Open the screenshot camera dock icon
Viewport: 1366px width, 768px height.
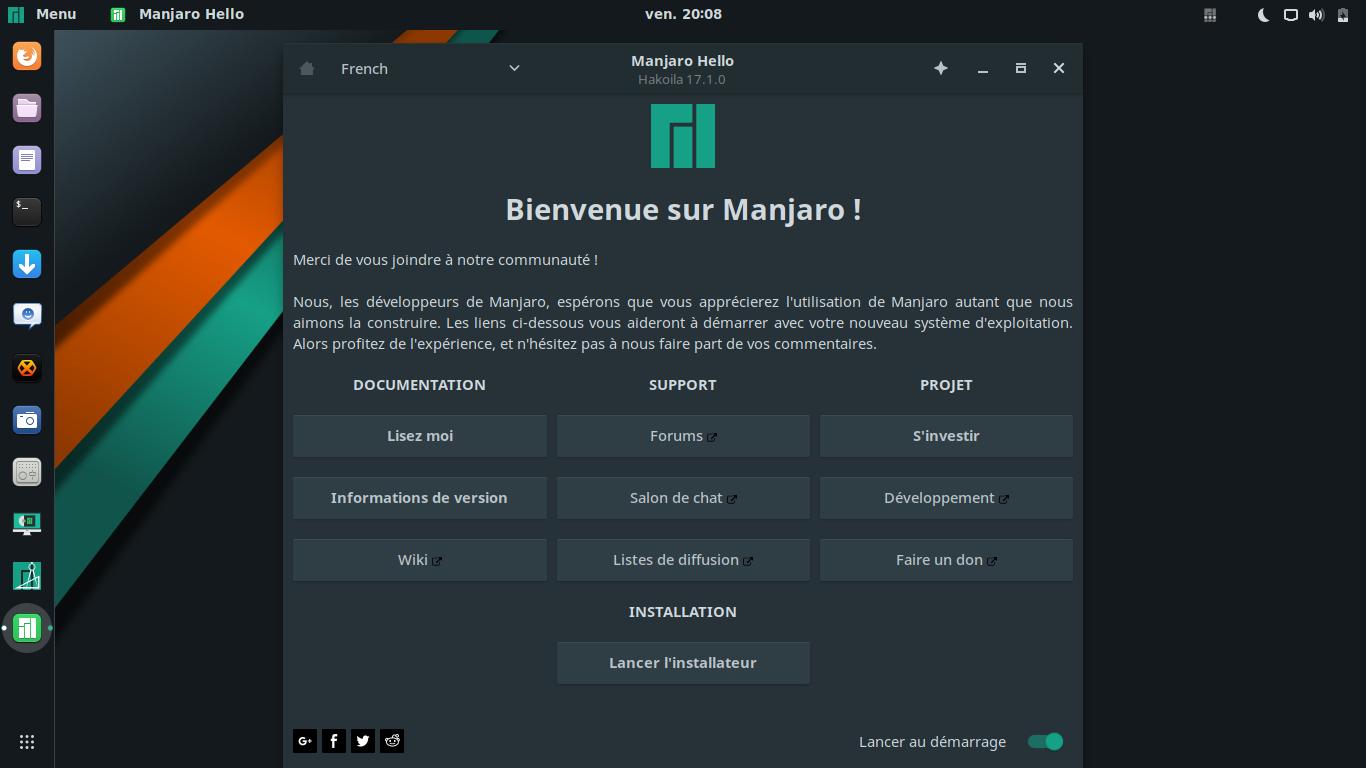pyautogui.click(x=27, y=420)
